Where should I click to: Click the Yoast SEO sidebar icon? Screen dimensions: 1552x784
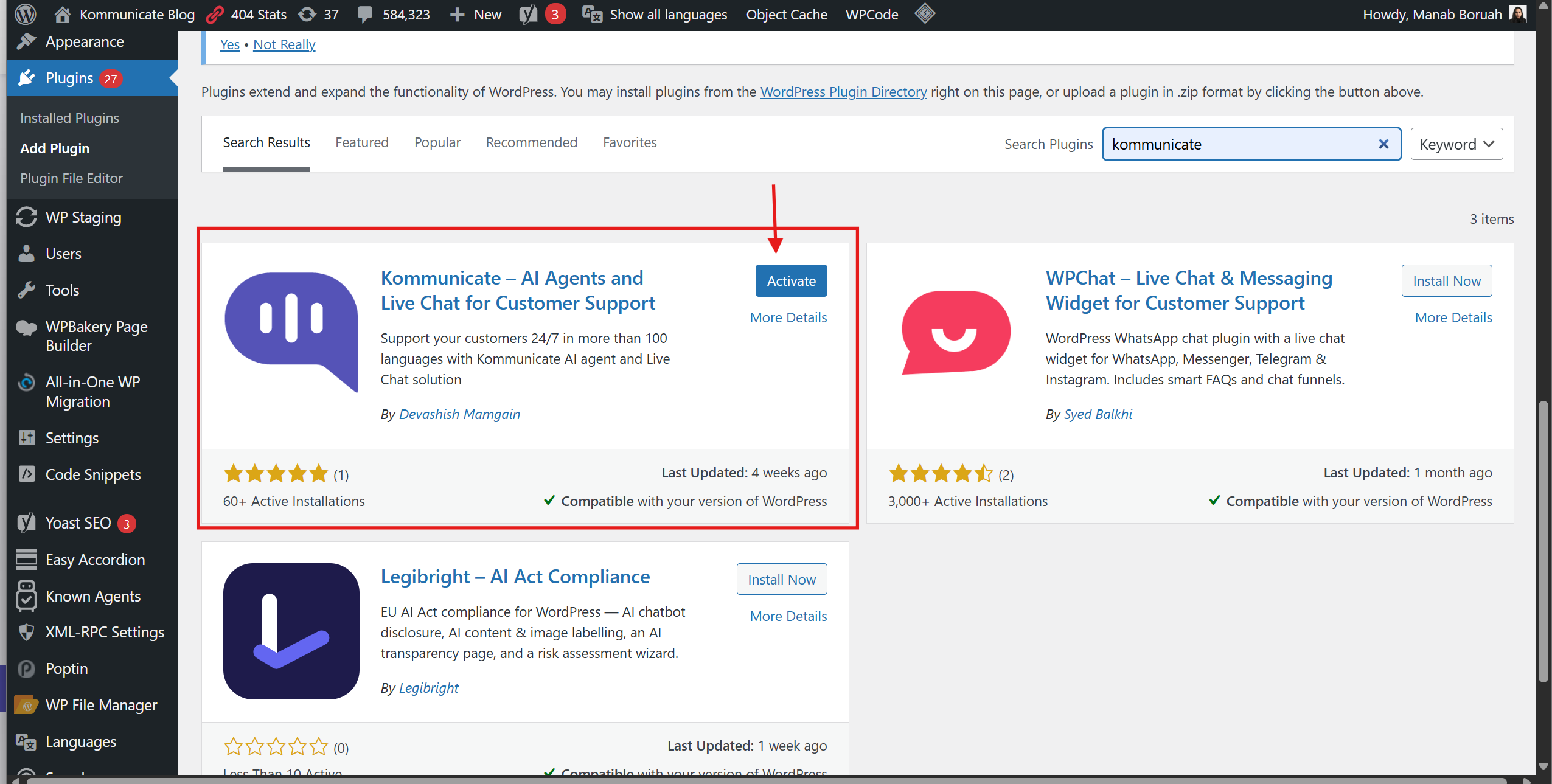pyautogui.click(x=26, y=523)
